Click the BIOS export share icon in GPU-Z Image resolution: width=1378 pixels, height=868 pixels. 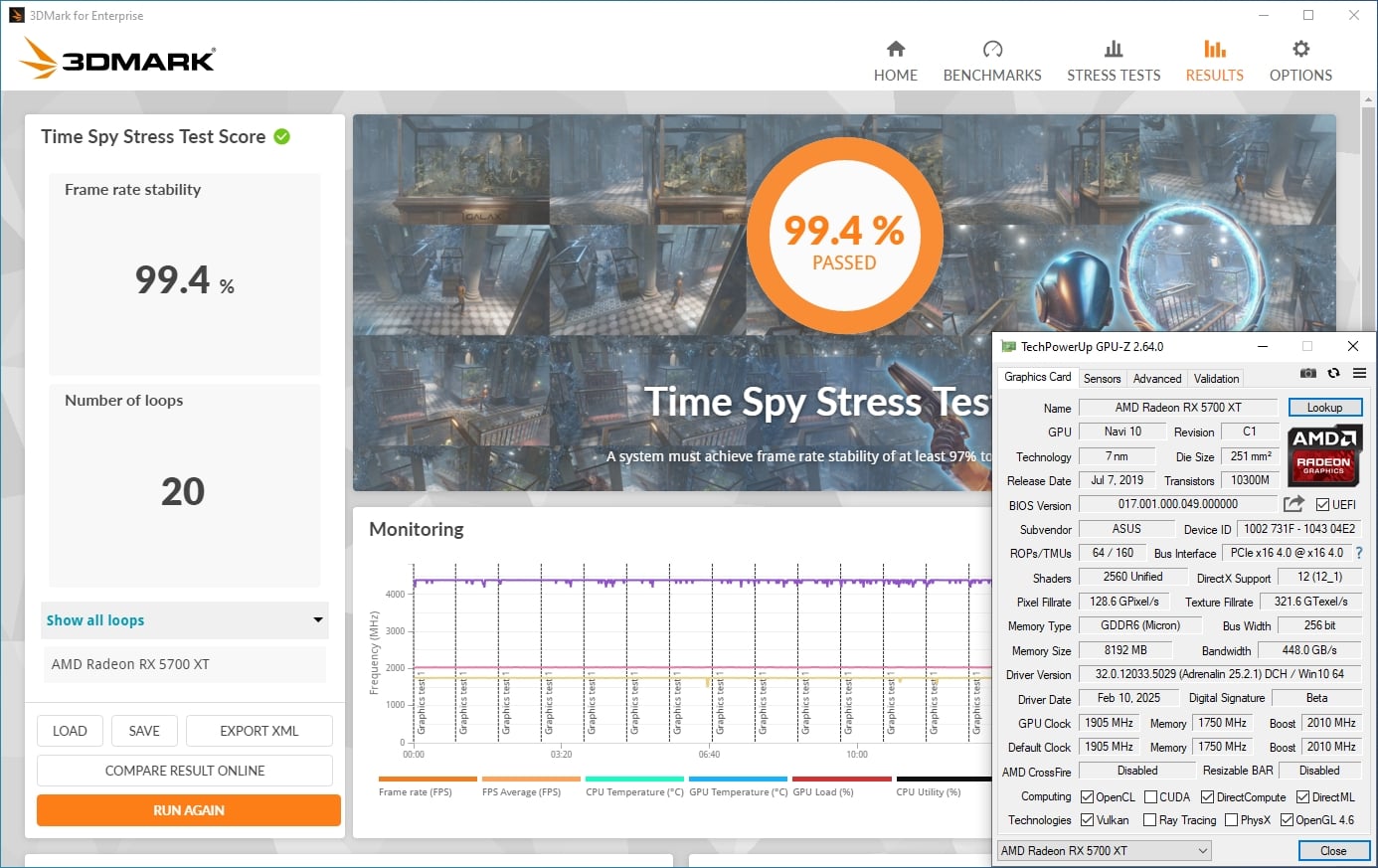click(x=1293, y=504)
